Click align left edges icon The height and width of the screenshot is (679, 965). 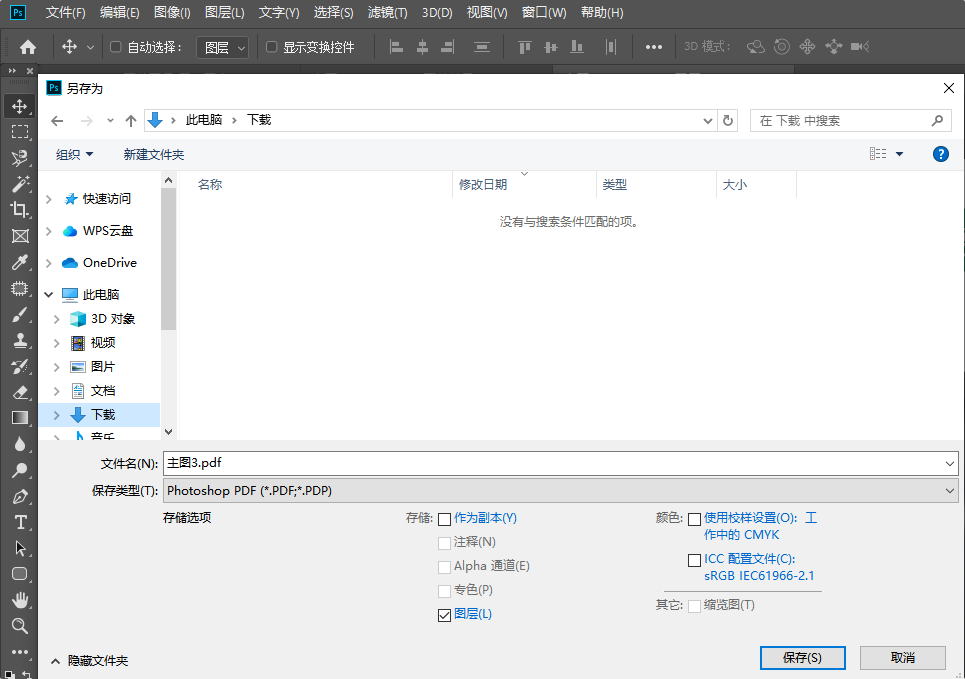(x=396, y=47)
